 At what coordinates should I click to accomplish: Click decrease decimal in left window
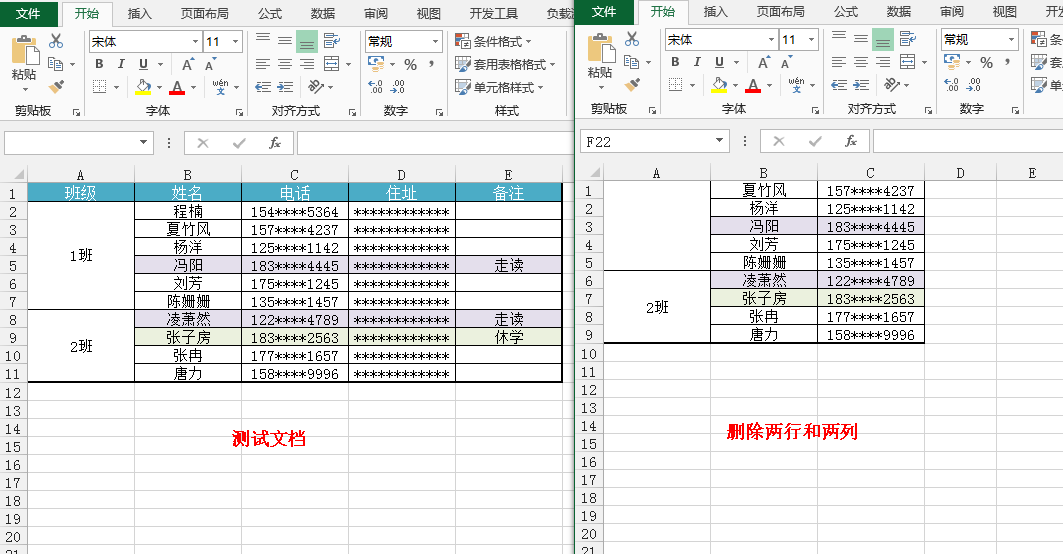398,87
